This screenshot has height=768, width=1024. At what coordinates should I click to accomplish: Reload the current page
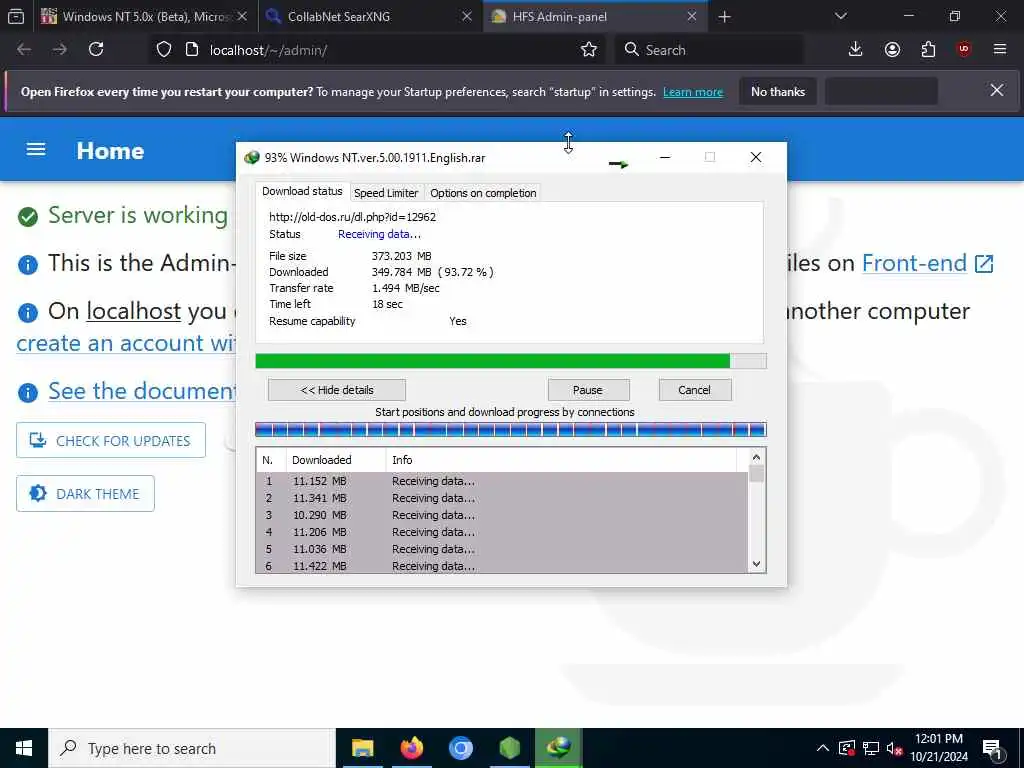point(96,50)
